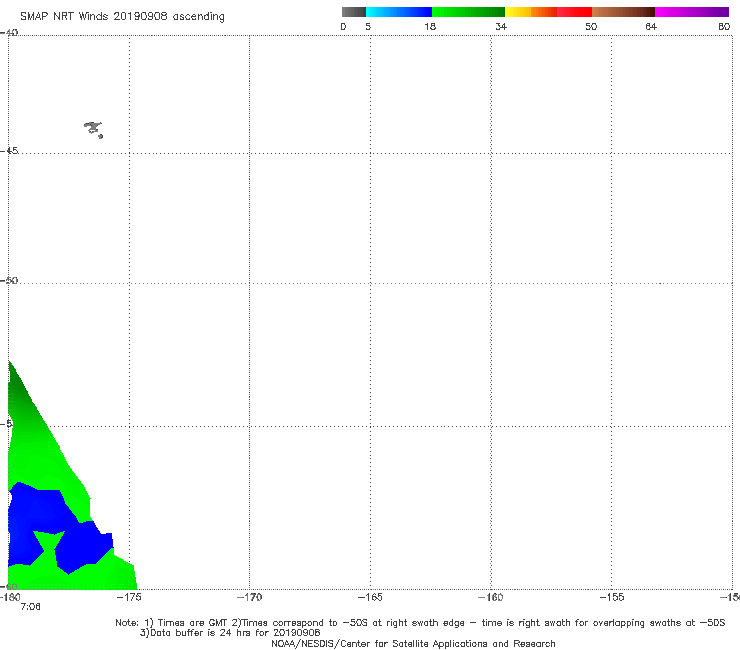Screen dimensions: 740x650
Task: Click the green 18-34 segment of the color bar
Action: click(x=468, y=12)
